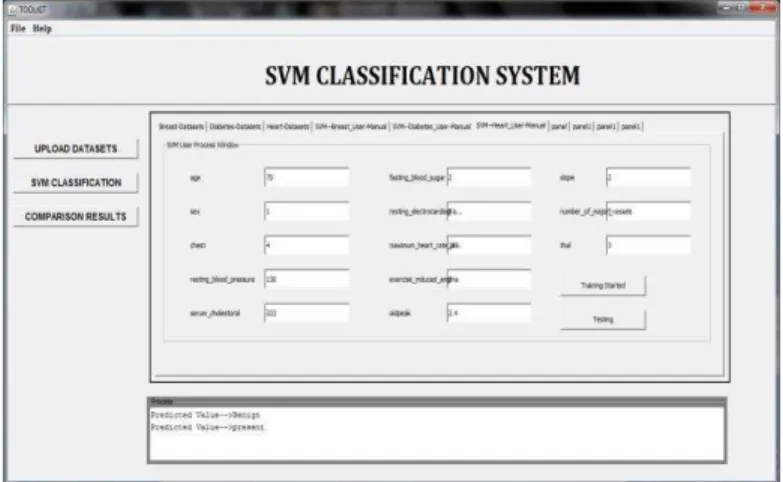Click the Process output text area
This screenshot has height=482, width=783.
437,434
